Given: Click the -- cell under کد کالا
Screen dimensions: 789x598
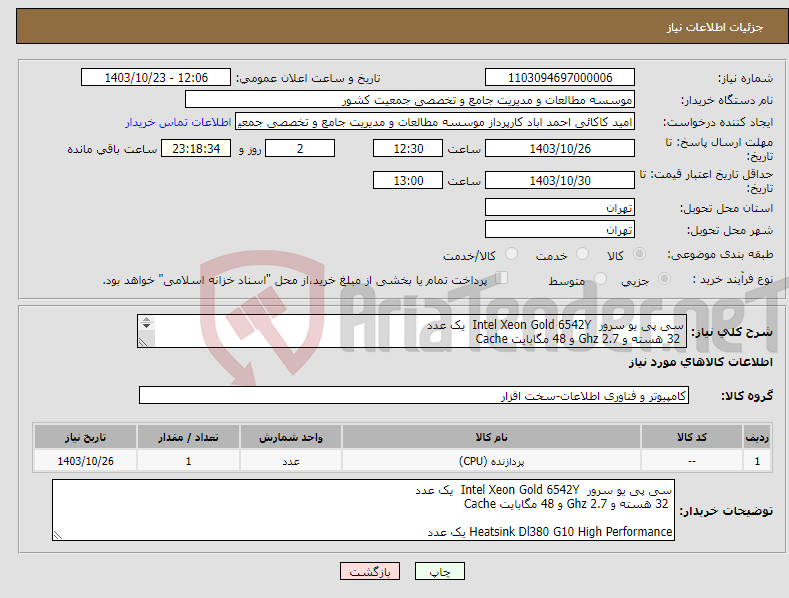Looking at the screenshot, I should coord(692,461).
